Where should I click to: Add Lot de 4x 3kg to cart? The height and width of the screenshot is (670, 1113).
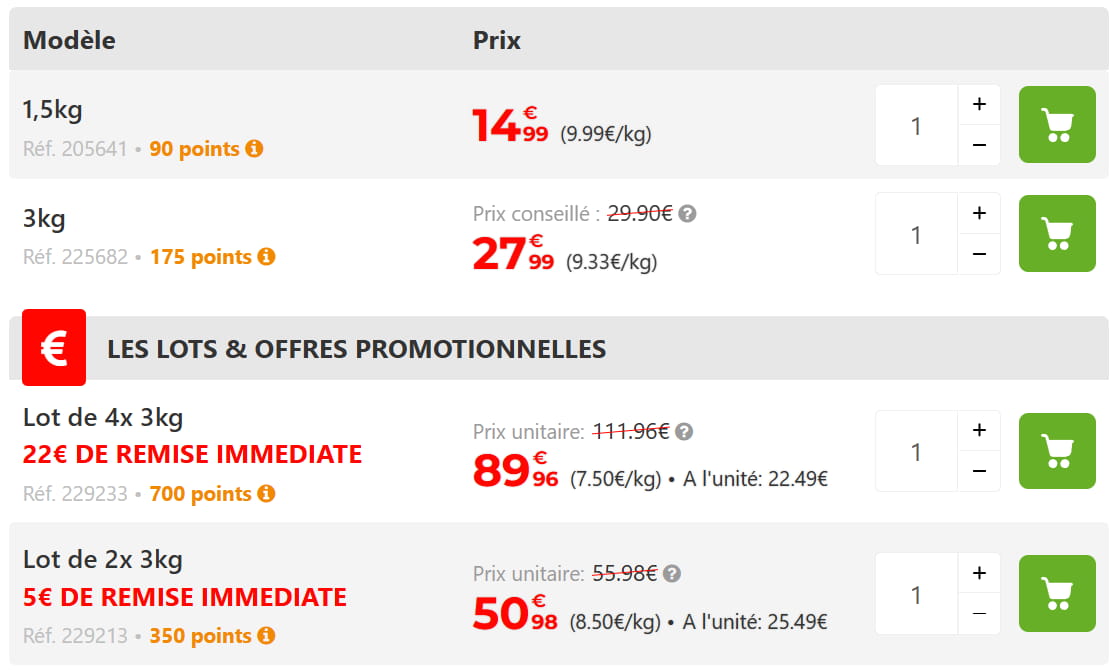[x=1056, y=450]
